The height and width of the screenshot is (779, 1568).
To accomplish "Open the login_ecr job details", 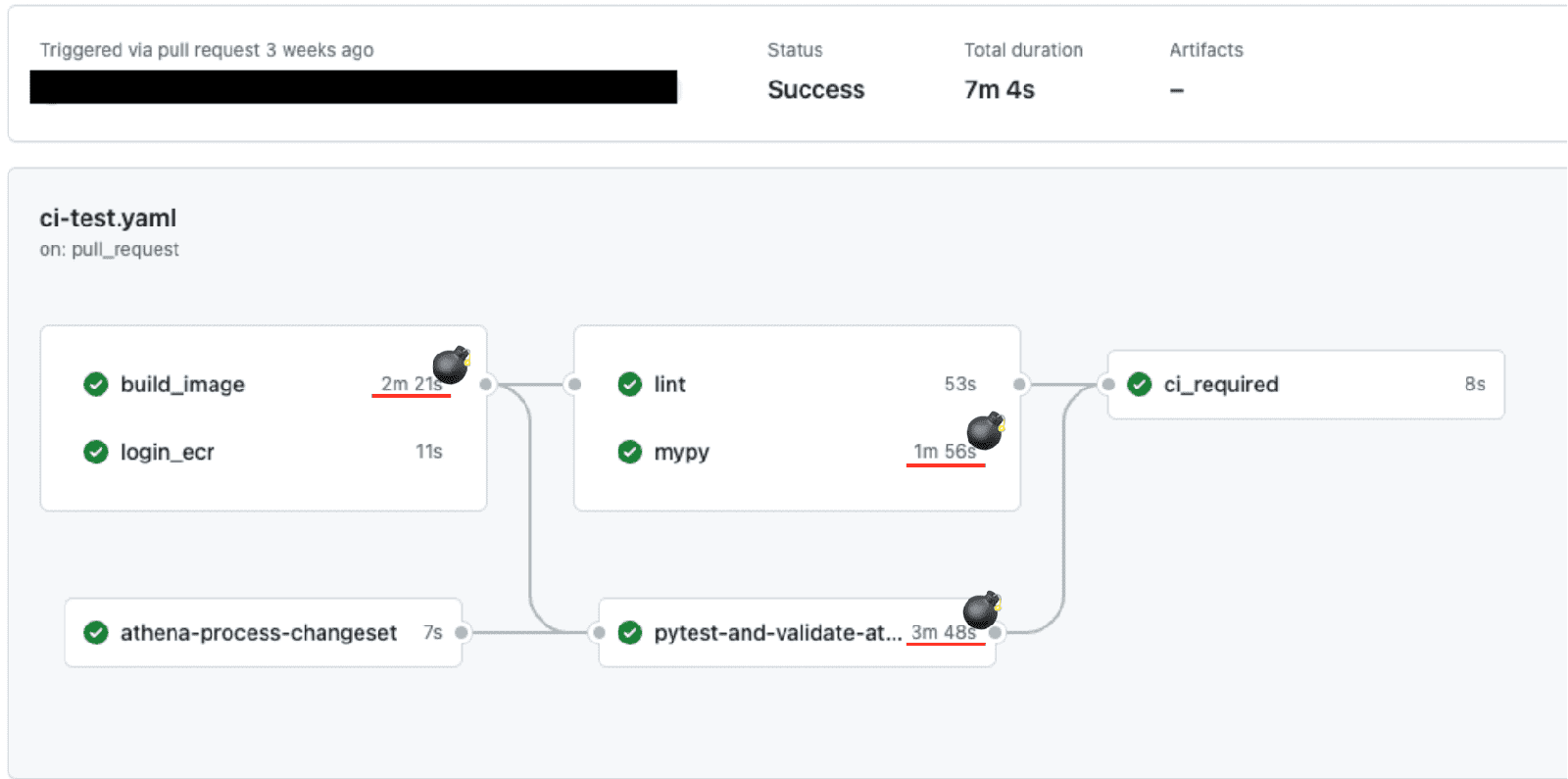I will click(167, 452).
